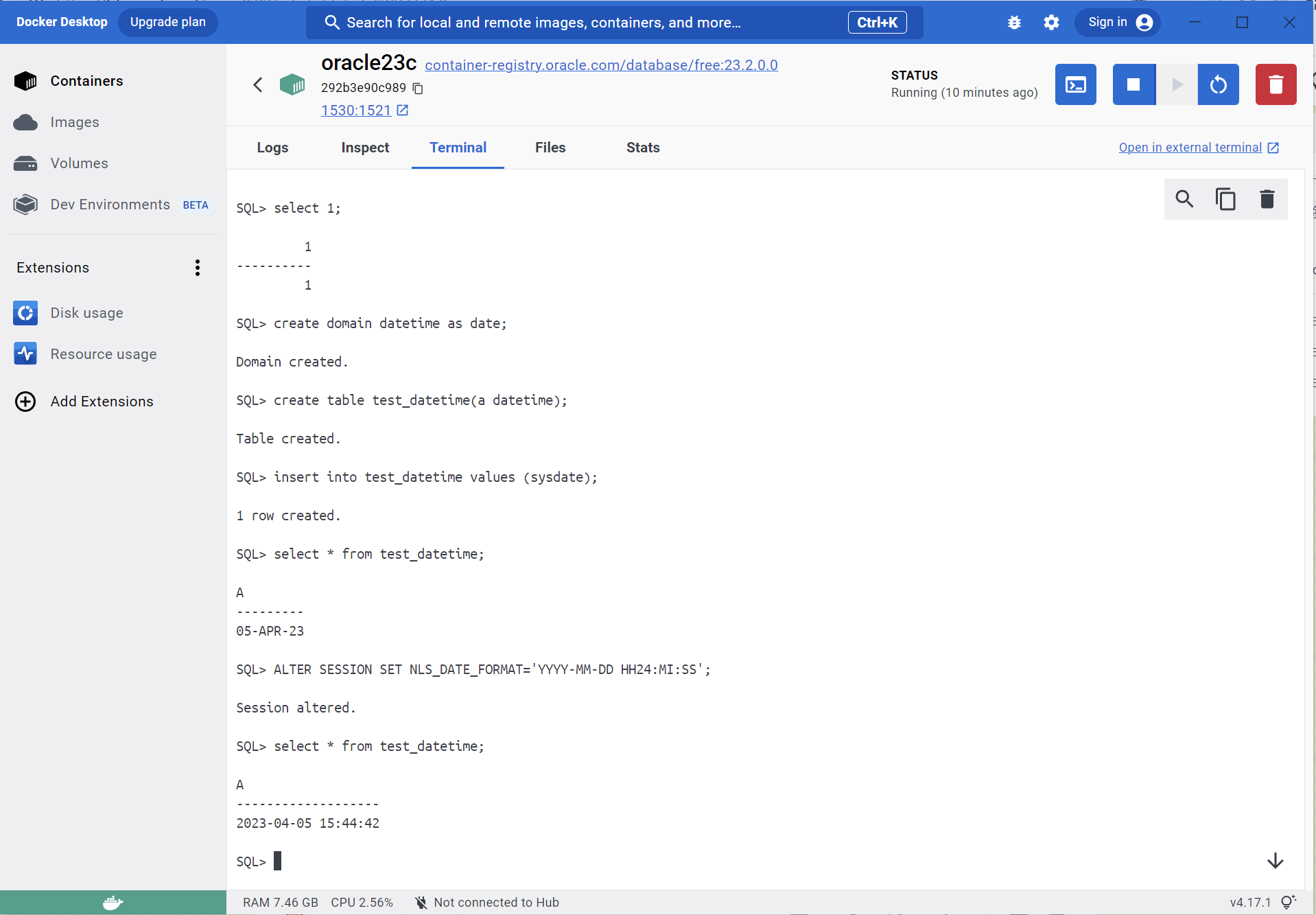Viewport: 1316px width, 915px height.
Task: Copy container ID 292b3e90c989
Action: point(418,88)
